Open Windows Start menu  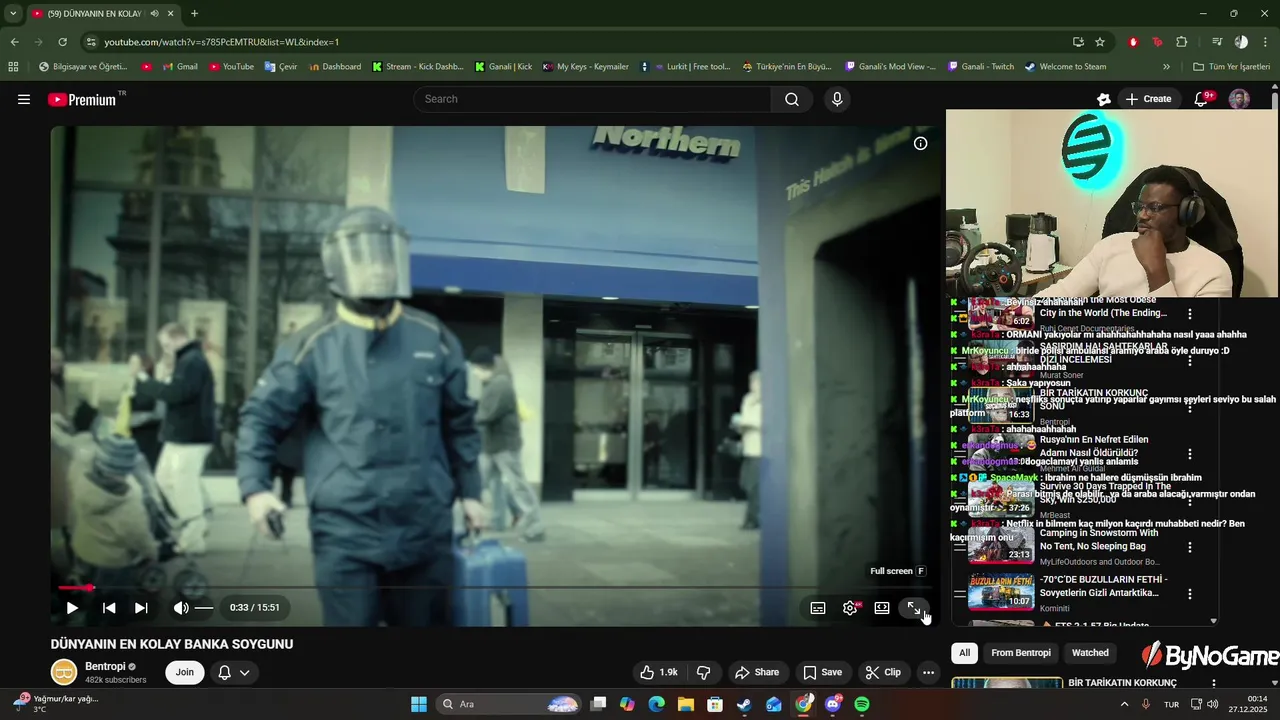(x=419, y=704)
